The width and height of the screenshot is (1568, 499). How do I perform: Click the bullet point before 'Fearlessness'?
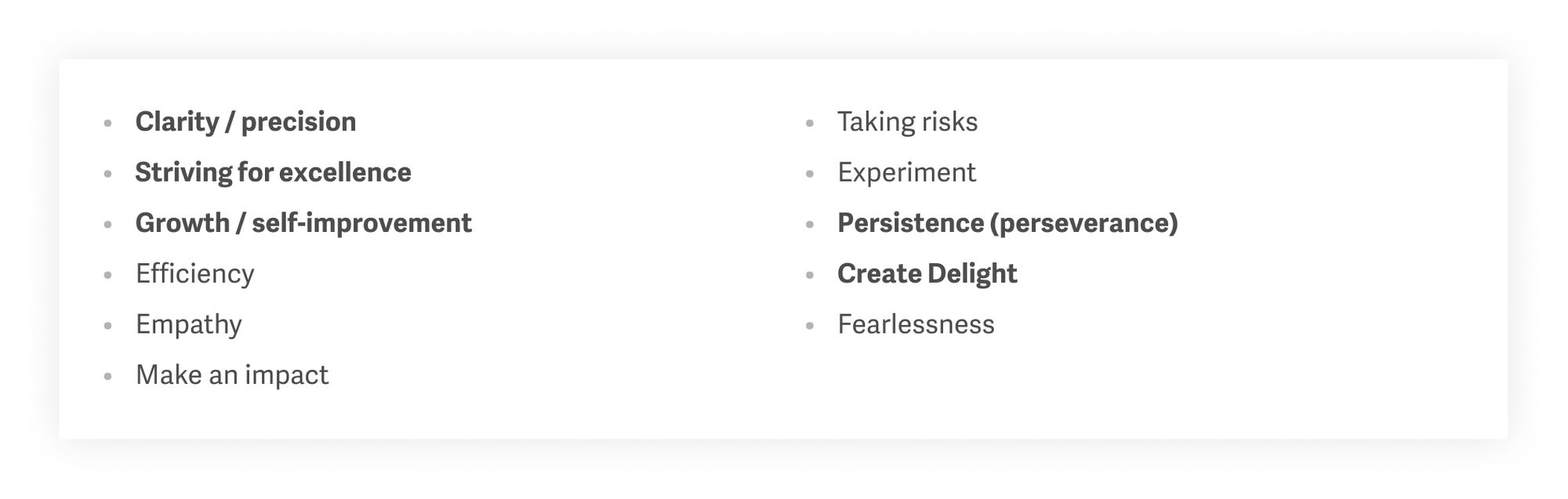810,326
